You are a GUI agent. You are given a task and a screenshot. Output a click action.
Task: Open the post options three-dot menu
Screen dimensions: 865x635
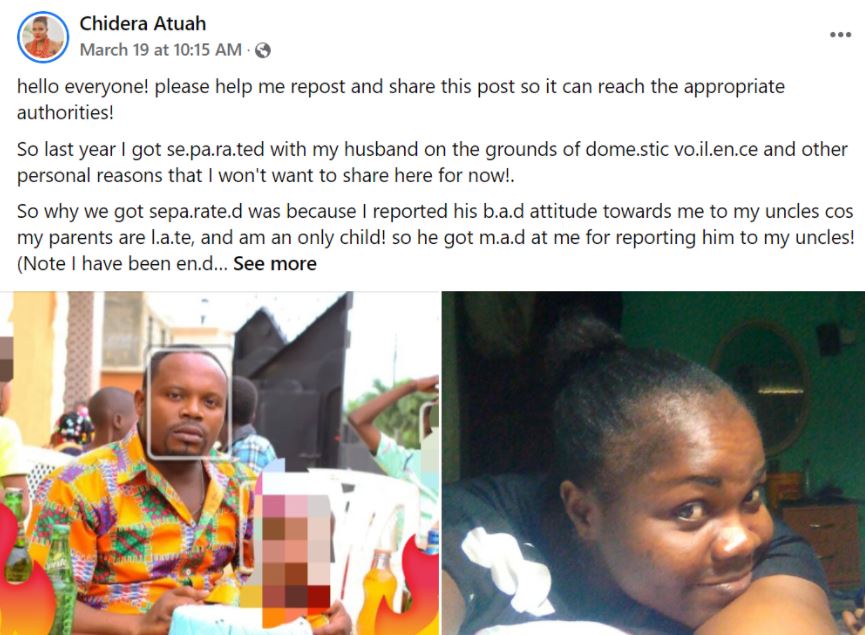coord(840,34)
